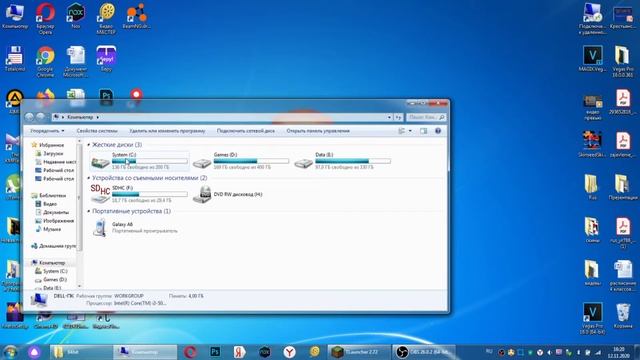Open the Windows Start orb
The width and height of the screenshot is (640, 360).
click(x=10, y=352)
